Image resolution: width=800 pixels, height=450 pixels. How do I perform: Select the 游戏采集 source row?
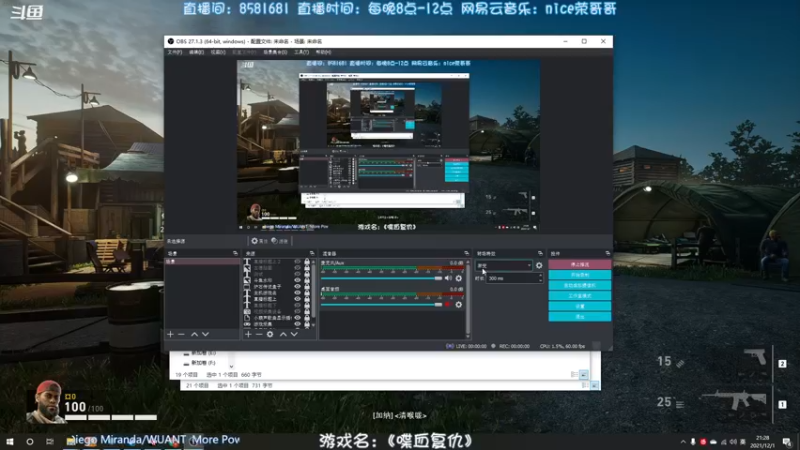[x=277, y=324]
